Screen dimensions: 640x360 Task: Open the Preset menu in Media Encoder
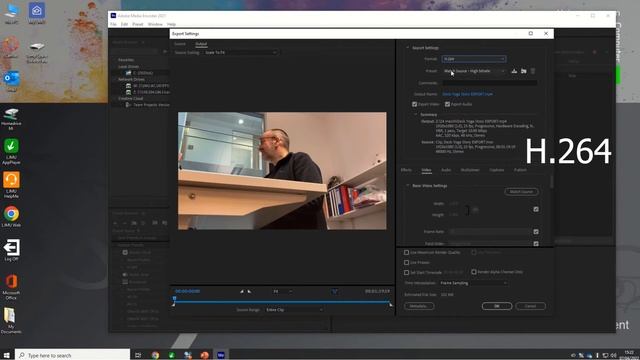[138, 24]
